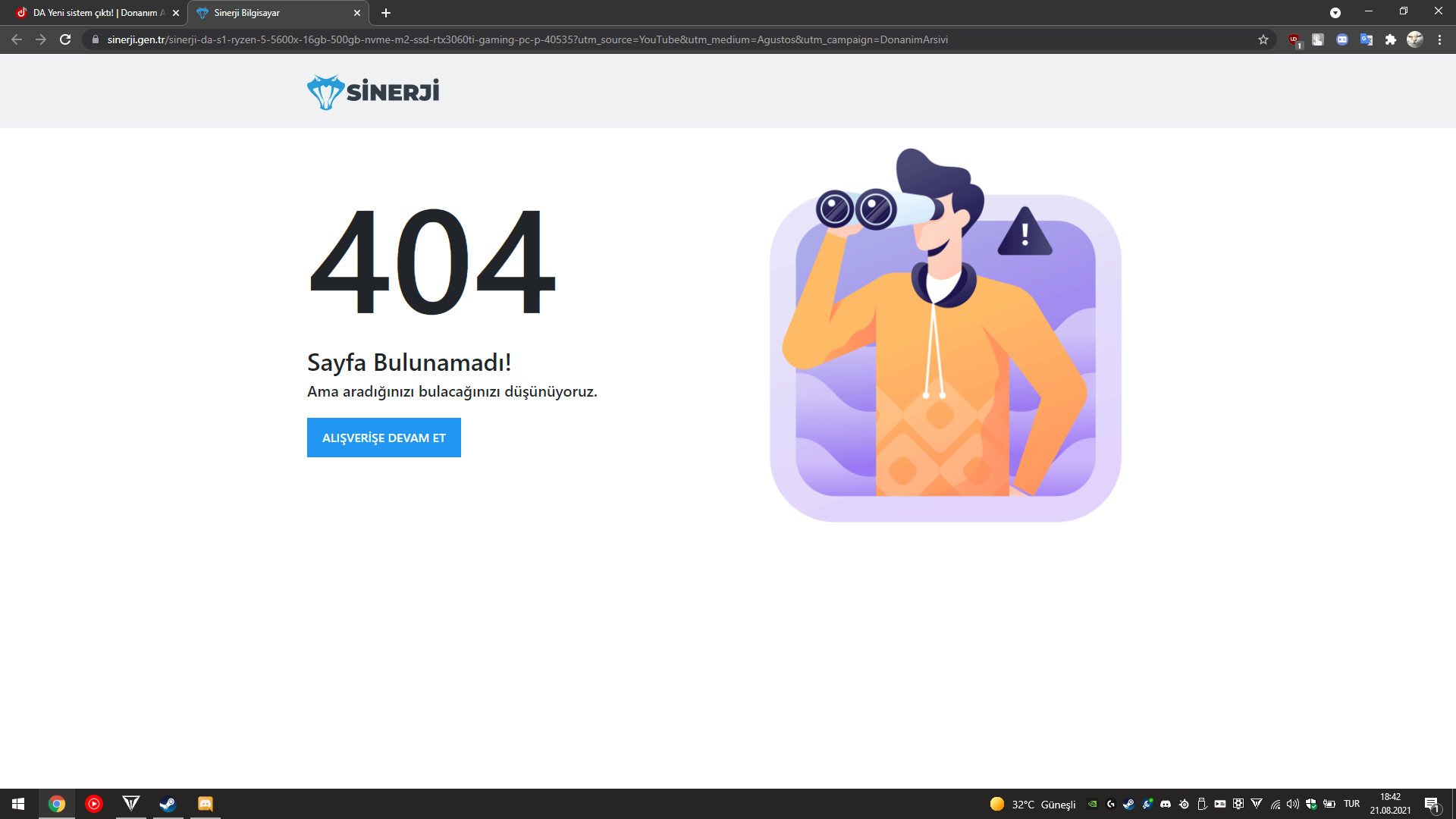Reload the page with the refresh icon
This screenshot has height=819, width=1456.
65,39
